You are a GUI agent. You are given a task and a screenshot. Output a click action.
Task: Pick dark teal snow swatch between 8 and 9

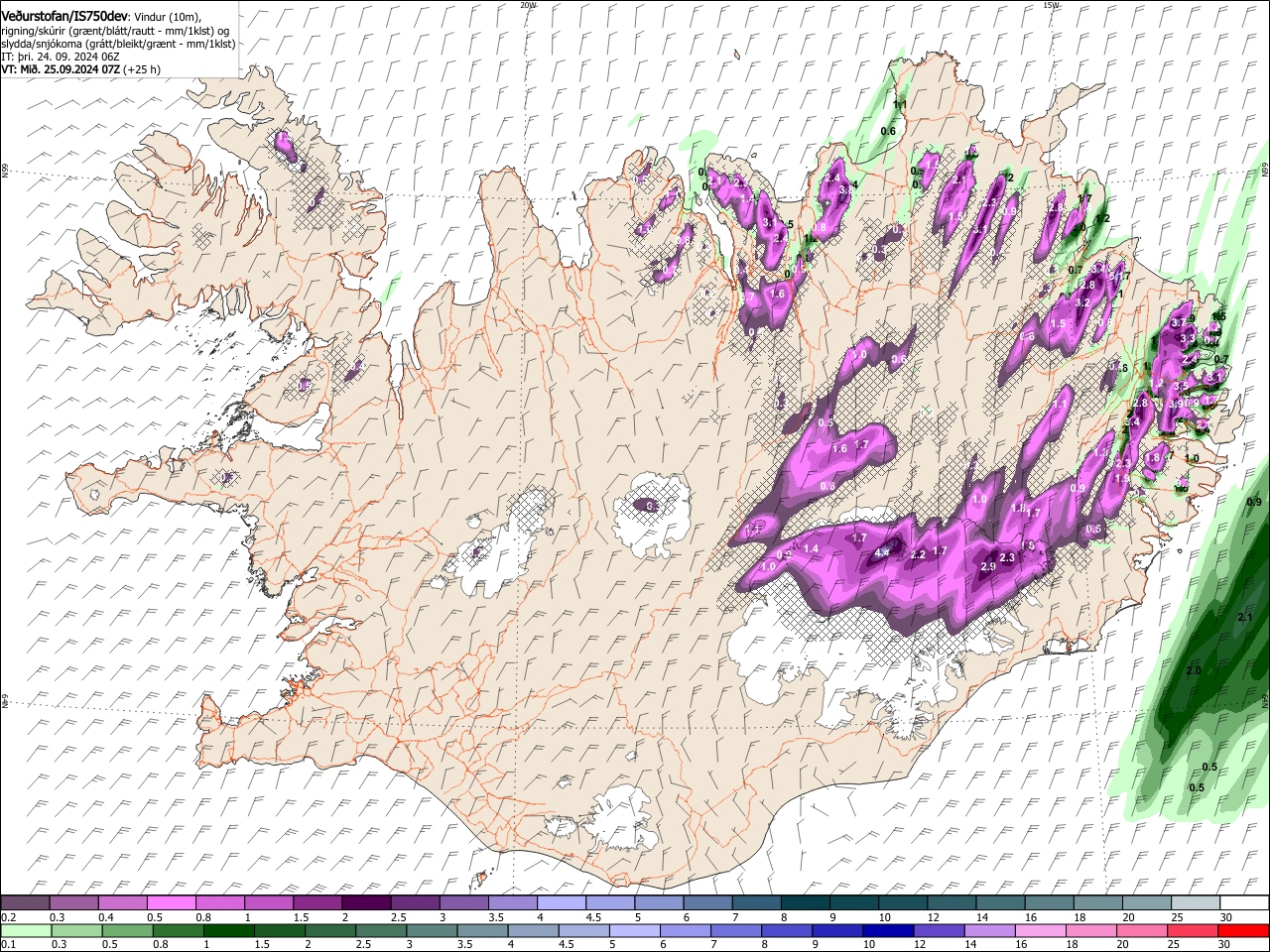pos(805,903)
